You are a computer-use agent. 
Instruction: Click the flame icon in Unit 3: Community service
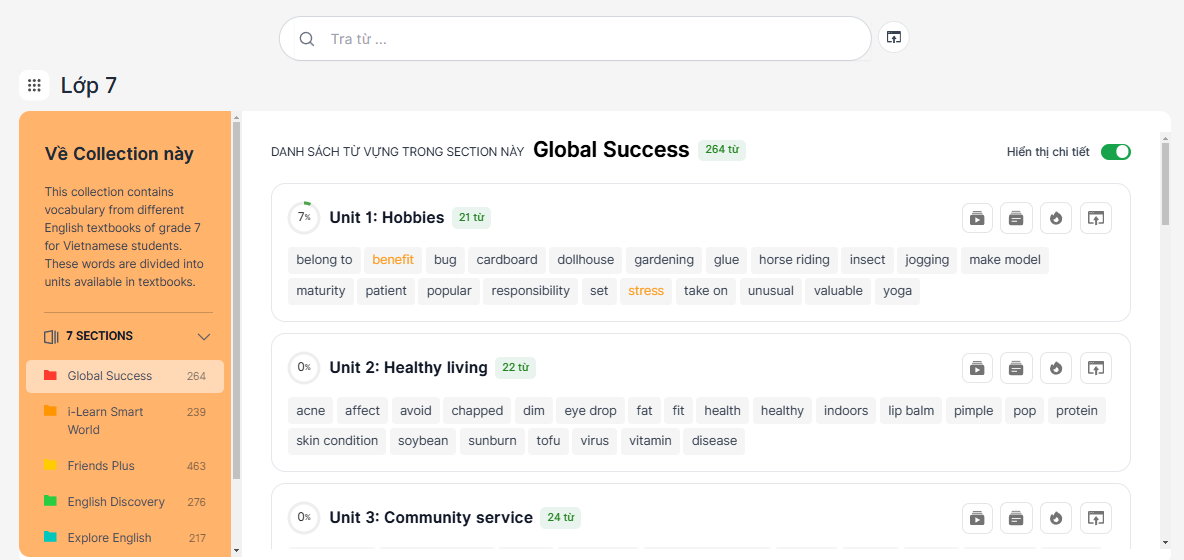(x=1056, y=518)
